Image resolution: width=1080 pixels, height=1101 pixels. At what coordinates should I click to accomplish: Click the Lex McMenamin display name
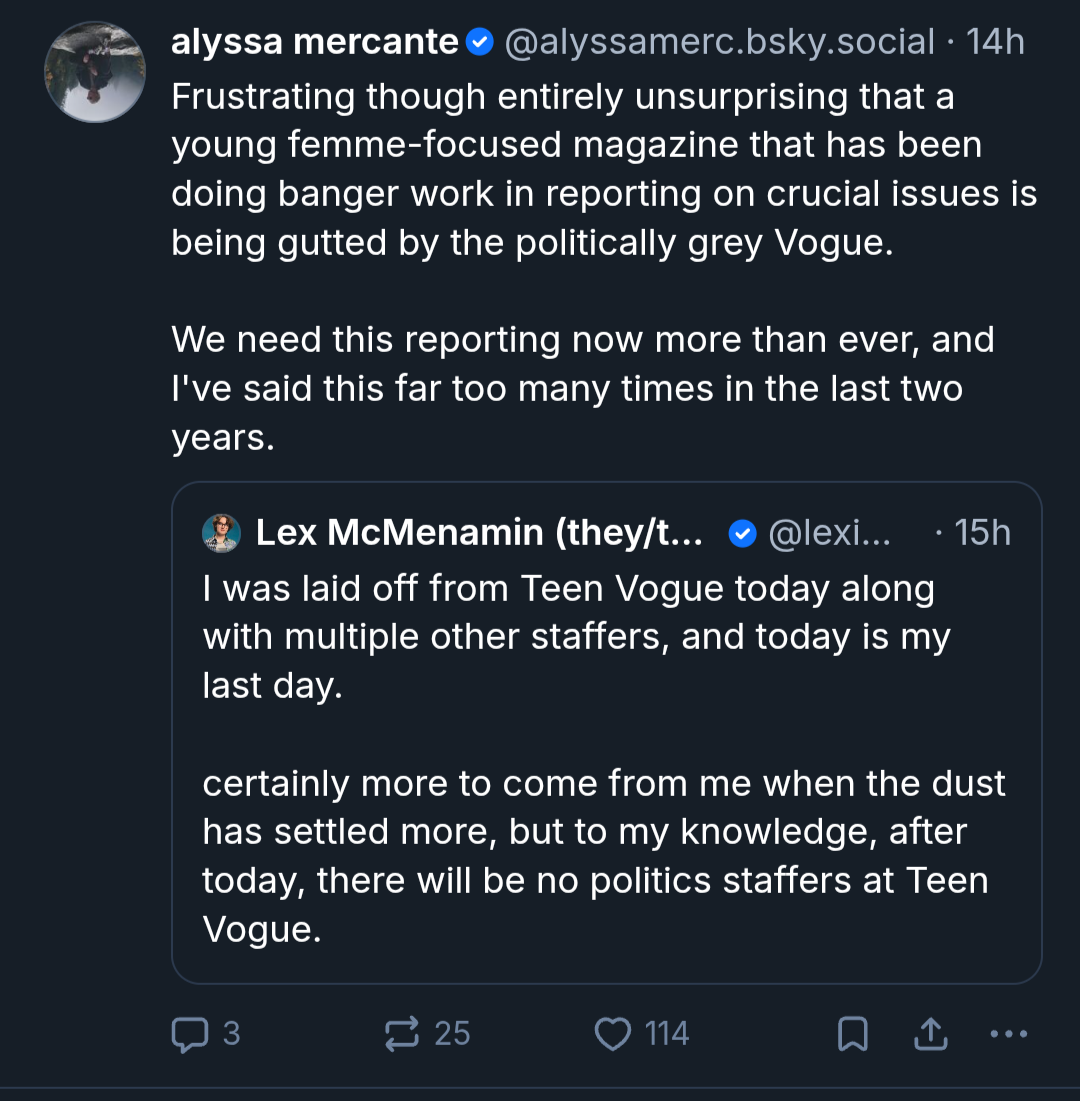(x=479, y=533)
